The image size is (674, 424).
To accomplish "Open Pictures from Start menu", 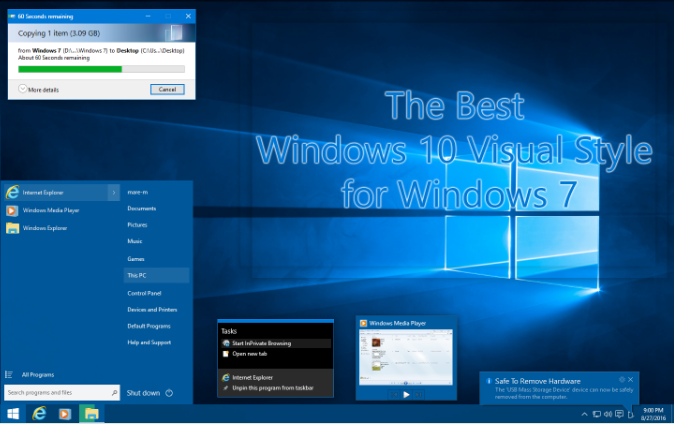I will pyautogui.click(x=137, y=225).
